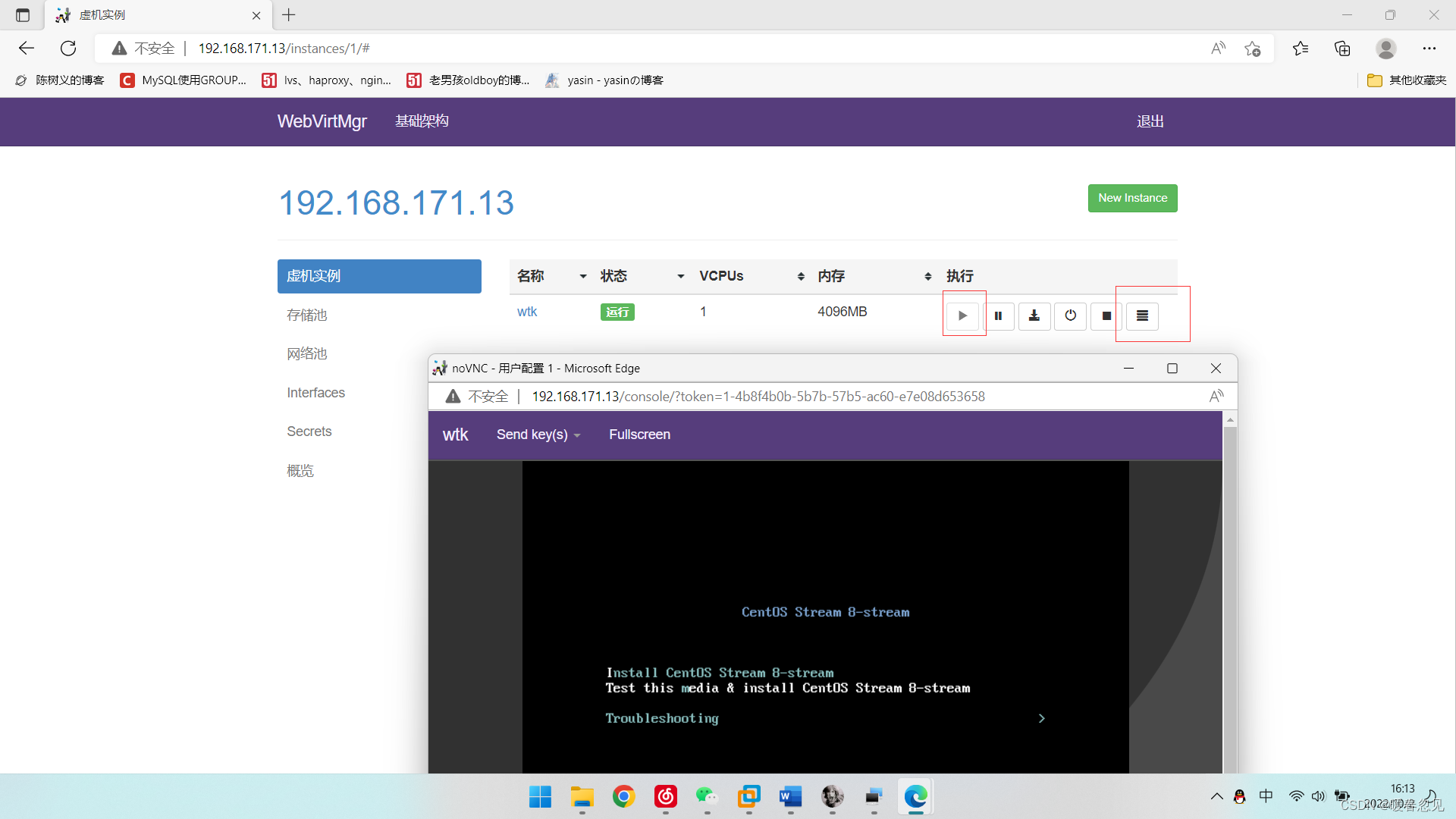Image resolution: width=1456 pixels, height=819 pixels.
Task: Force stop wtk with the square icon
Action: click(1106, 315)
